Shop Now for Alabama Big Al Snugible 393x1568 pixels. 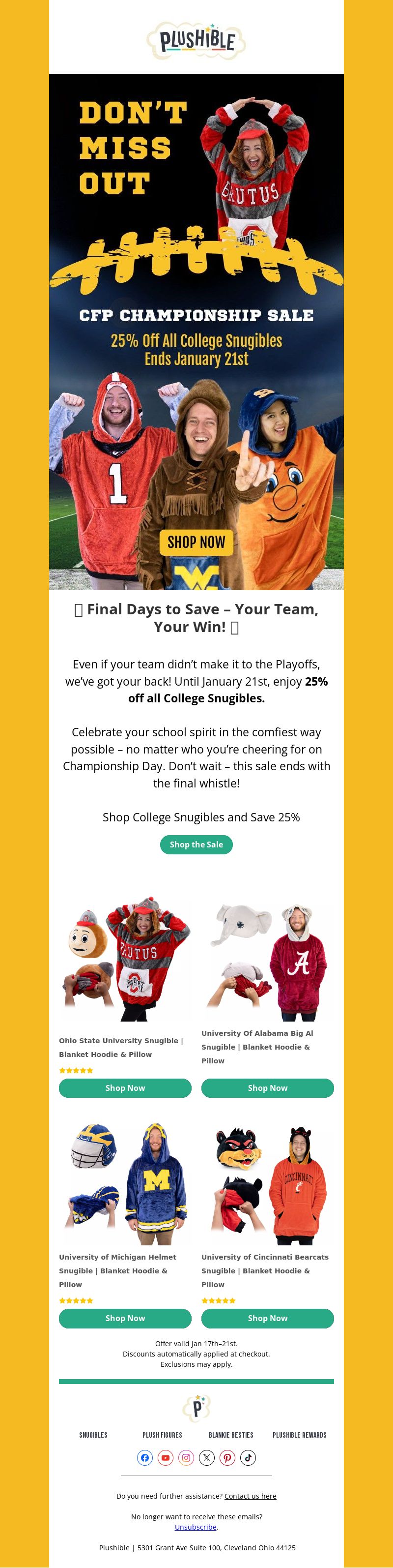point(268,1088)
